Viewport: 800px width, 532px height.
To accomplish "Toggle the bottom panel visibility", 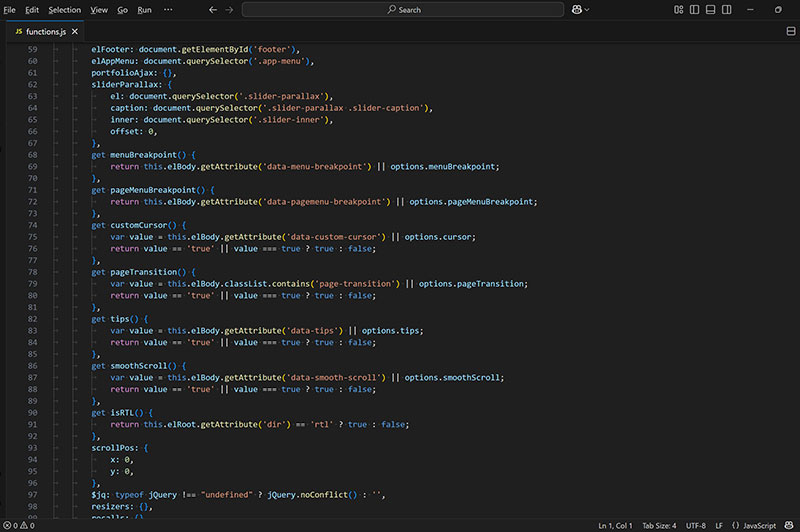I will coord(710,9).
